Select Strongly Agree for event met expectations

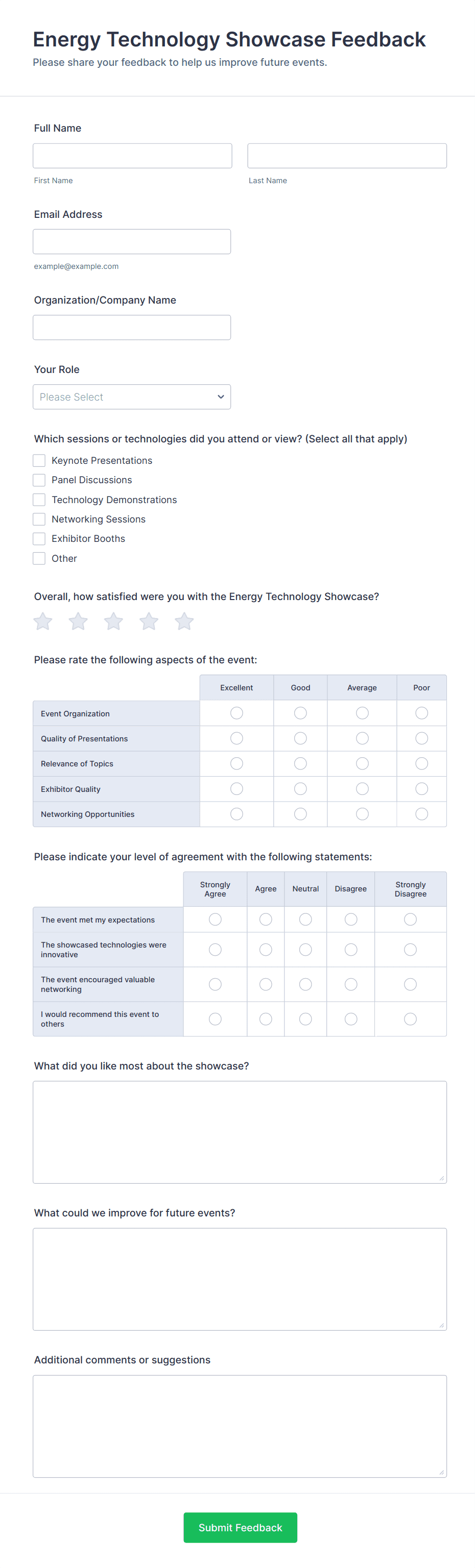pyautogui.click(x=215, y=919)
